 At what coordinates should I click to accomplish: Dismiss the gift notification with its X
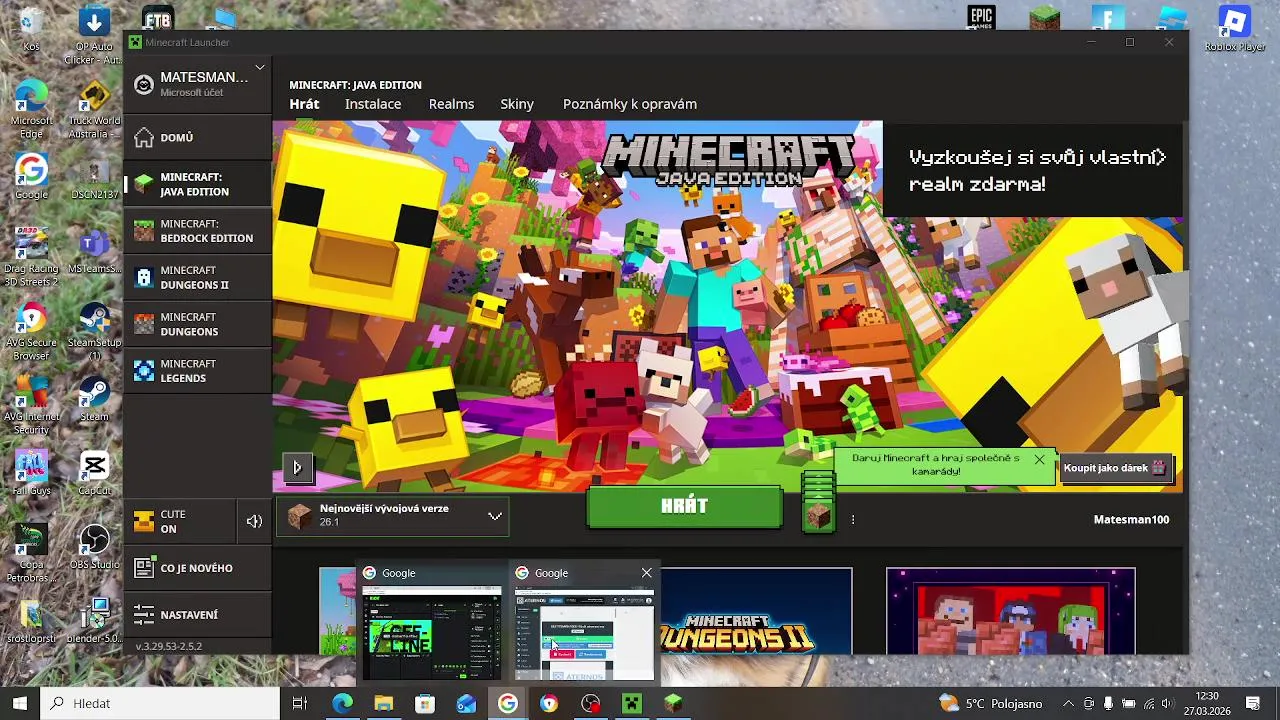click(x=1039, y=460)
